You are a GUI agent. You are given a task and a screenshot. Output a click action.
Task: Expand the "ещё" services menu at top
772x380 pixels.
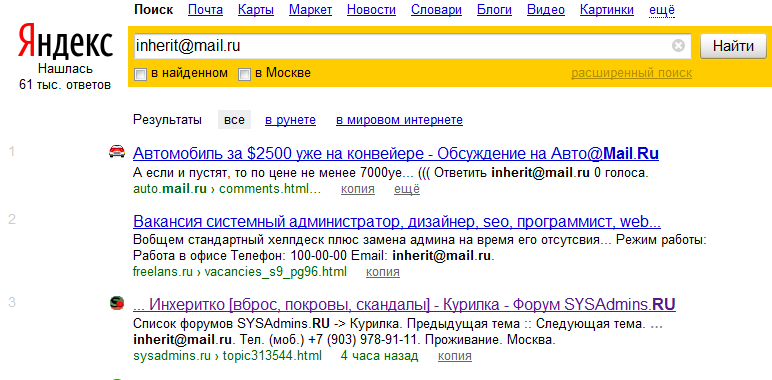pyautogui.click(x=662, y=10)
